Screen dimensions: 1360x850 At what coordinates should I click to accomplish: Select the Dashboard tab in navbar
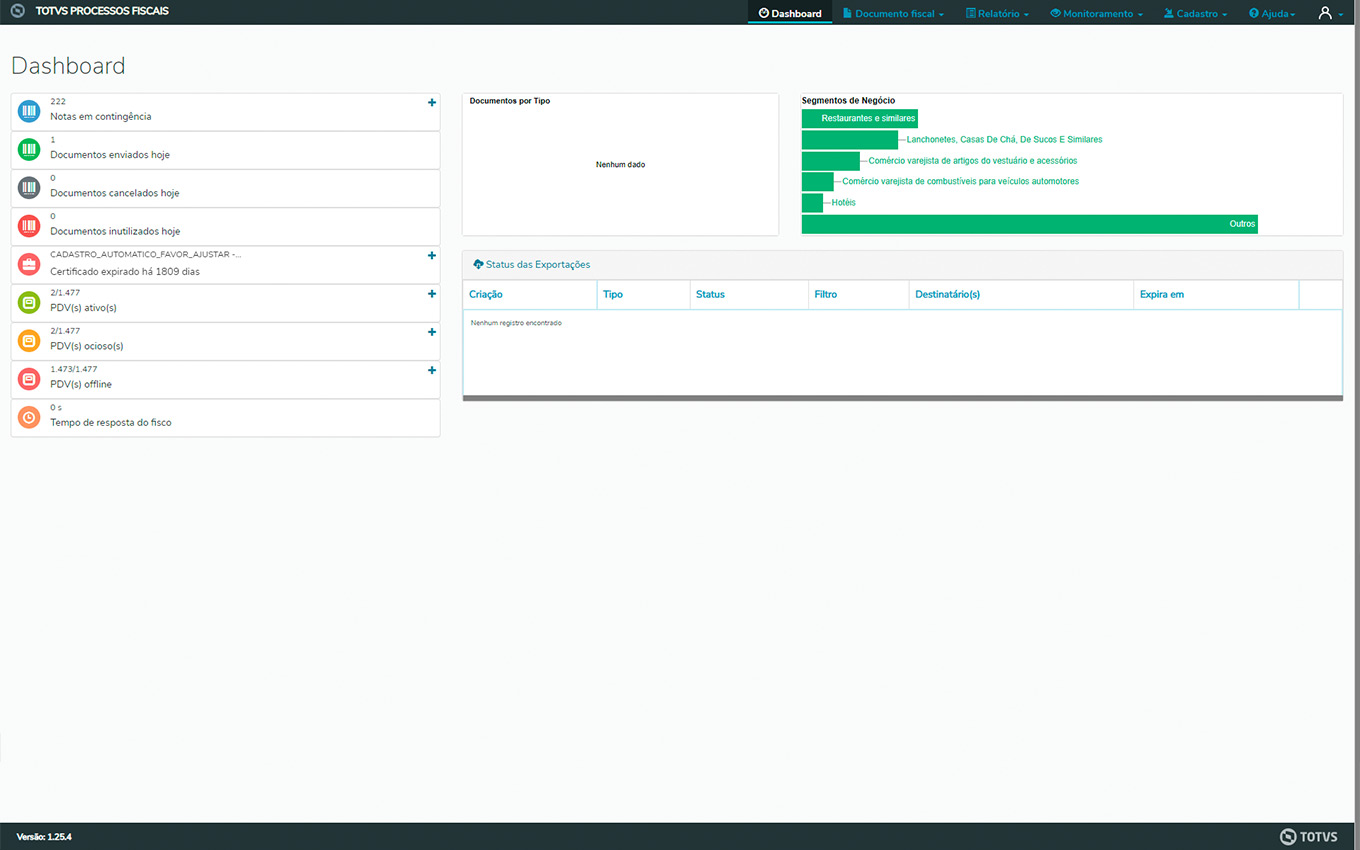(x=790, y=14)
